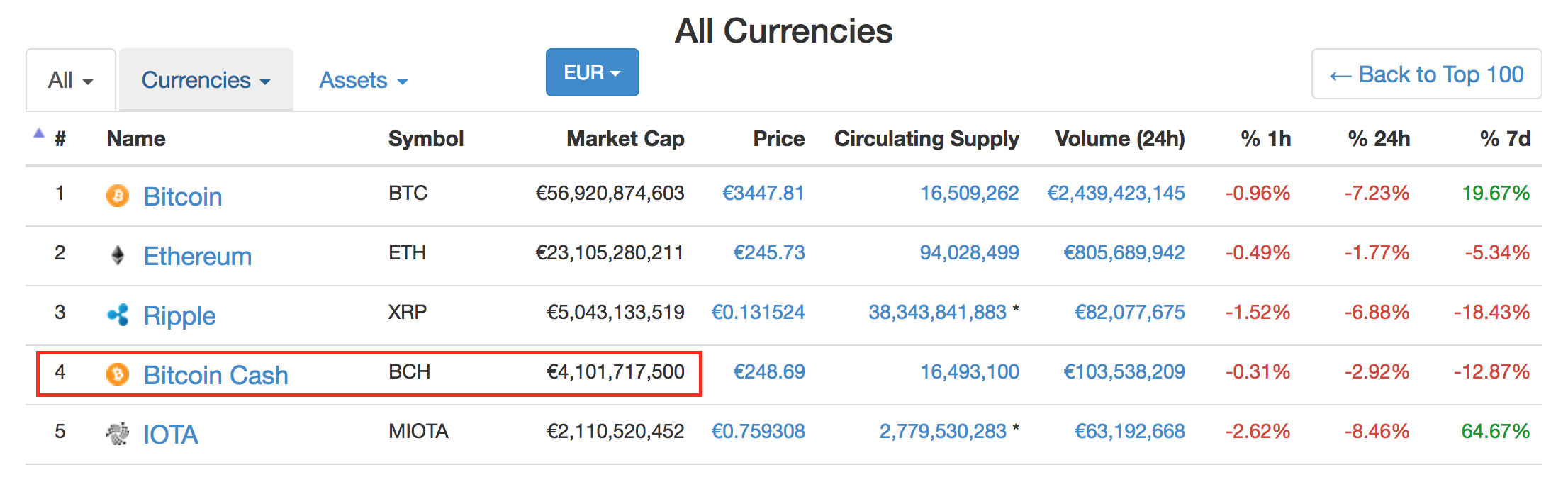Sort by Volume (24h) column header
1568x482 pixels.
pyautogui.click(x=1120, y=139)
